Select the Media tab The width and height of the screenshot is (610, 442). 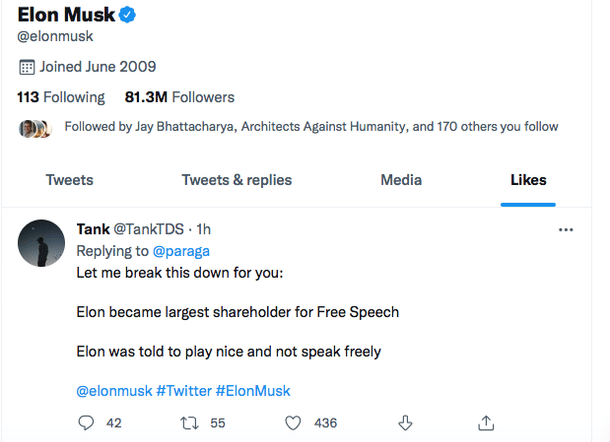[401, 180]
